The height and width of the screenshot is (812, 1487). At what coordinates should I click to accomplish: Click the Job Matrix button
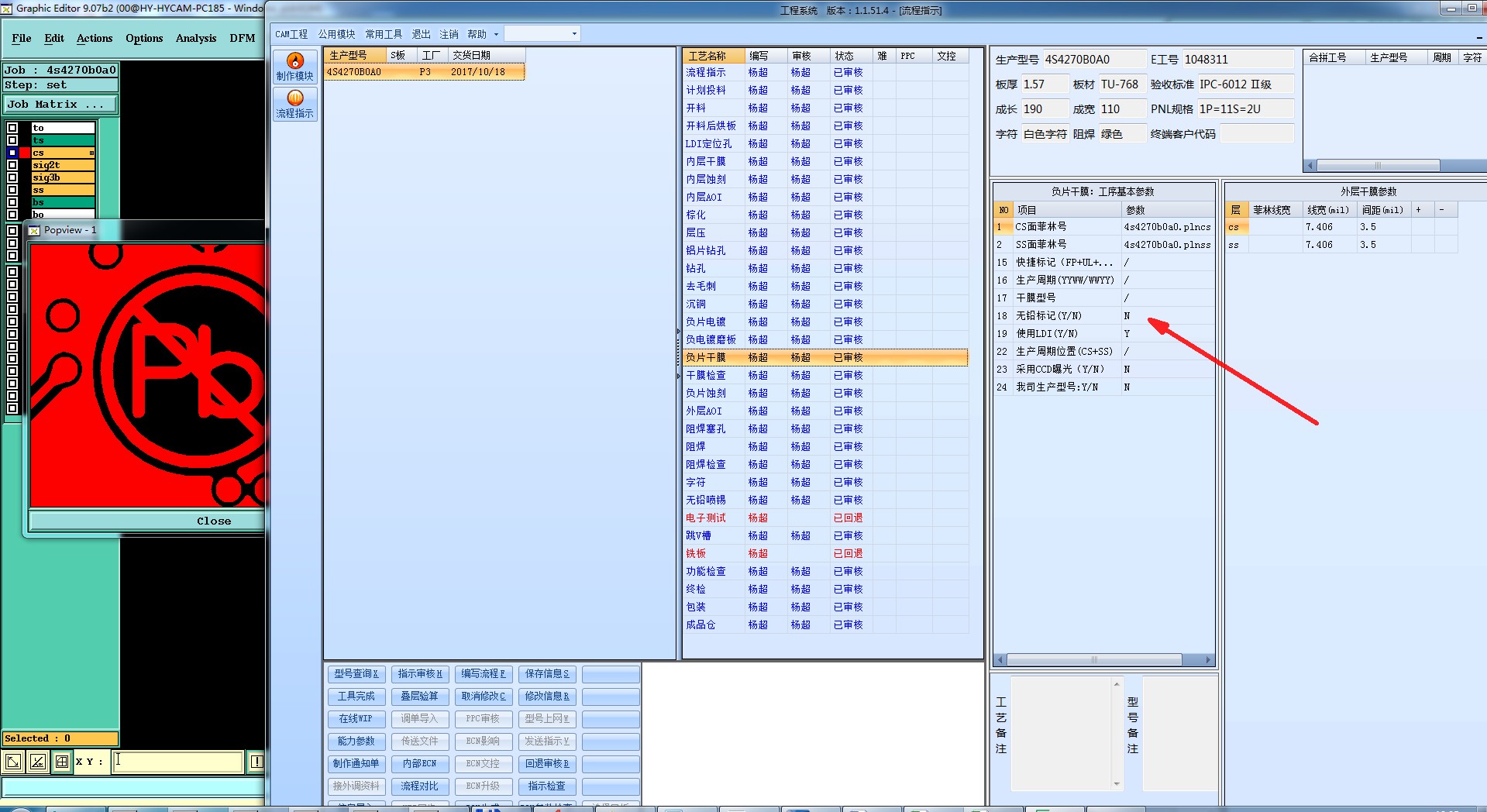point(61,105)
